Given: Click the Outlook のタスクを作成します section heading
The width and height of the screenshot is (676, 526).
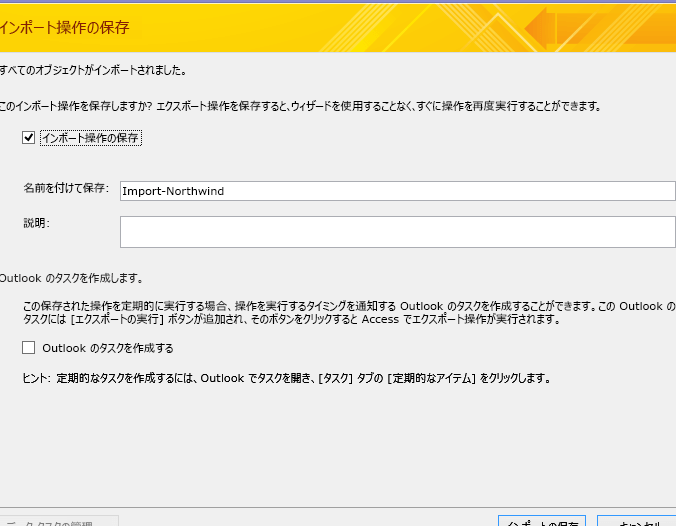Looking at the screenshot, I should tap(71, 278).
